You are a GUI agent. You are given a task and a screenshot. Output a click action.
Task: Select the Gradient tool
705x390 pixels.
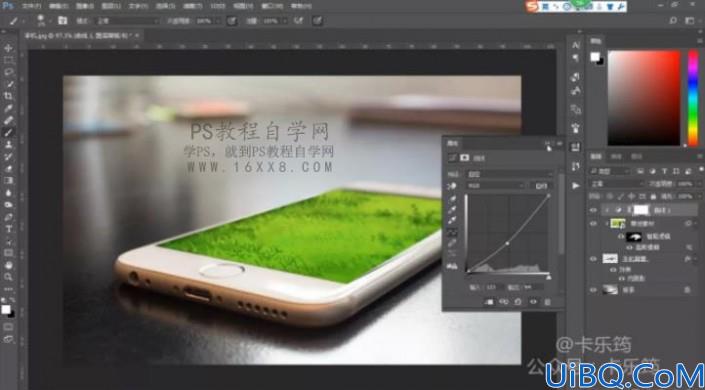[9, 180]
